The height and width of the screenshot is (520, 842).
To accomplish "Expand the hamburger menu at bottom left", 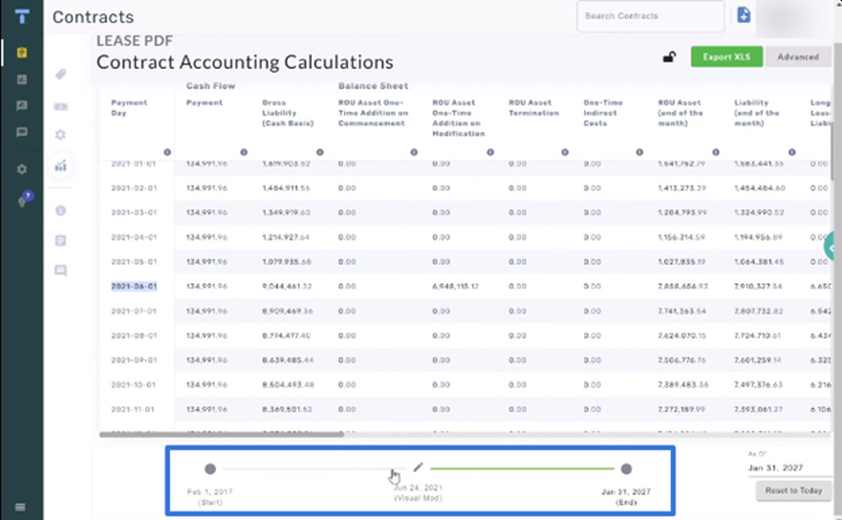I will 21,506.
